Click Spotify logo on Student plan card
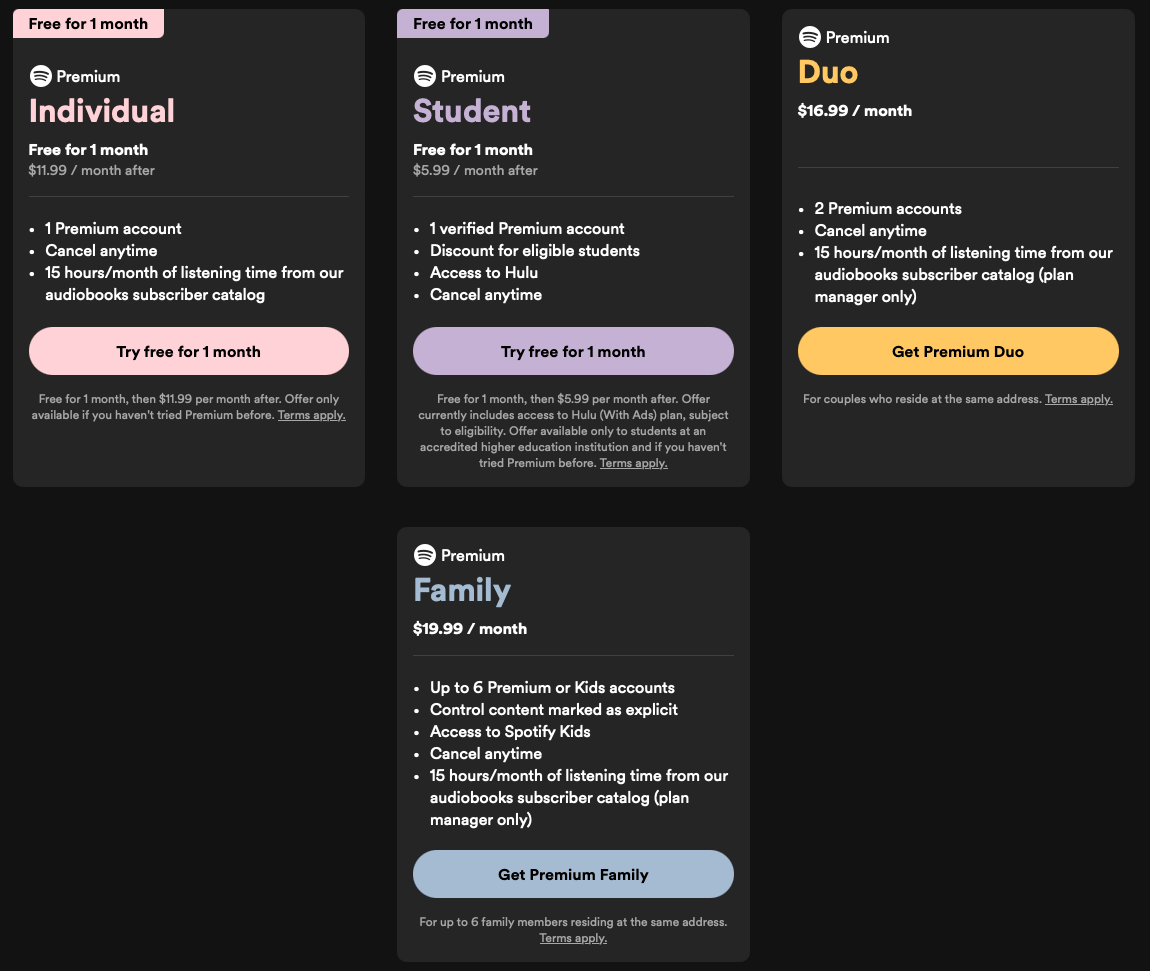Viewport: 1150px width, 971px height. click(x=424, y=76)
